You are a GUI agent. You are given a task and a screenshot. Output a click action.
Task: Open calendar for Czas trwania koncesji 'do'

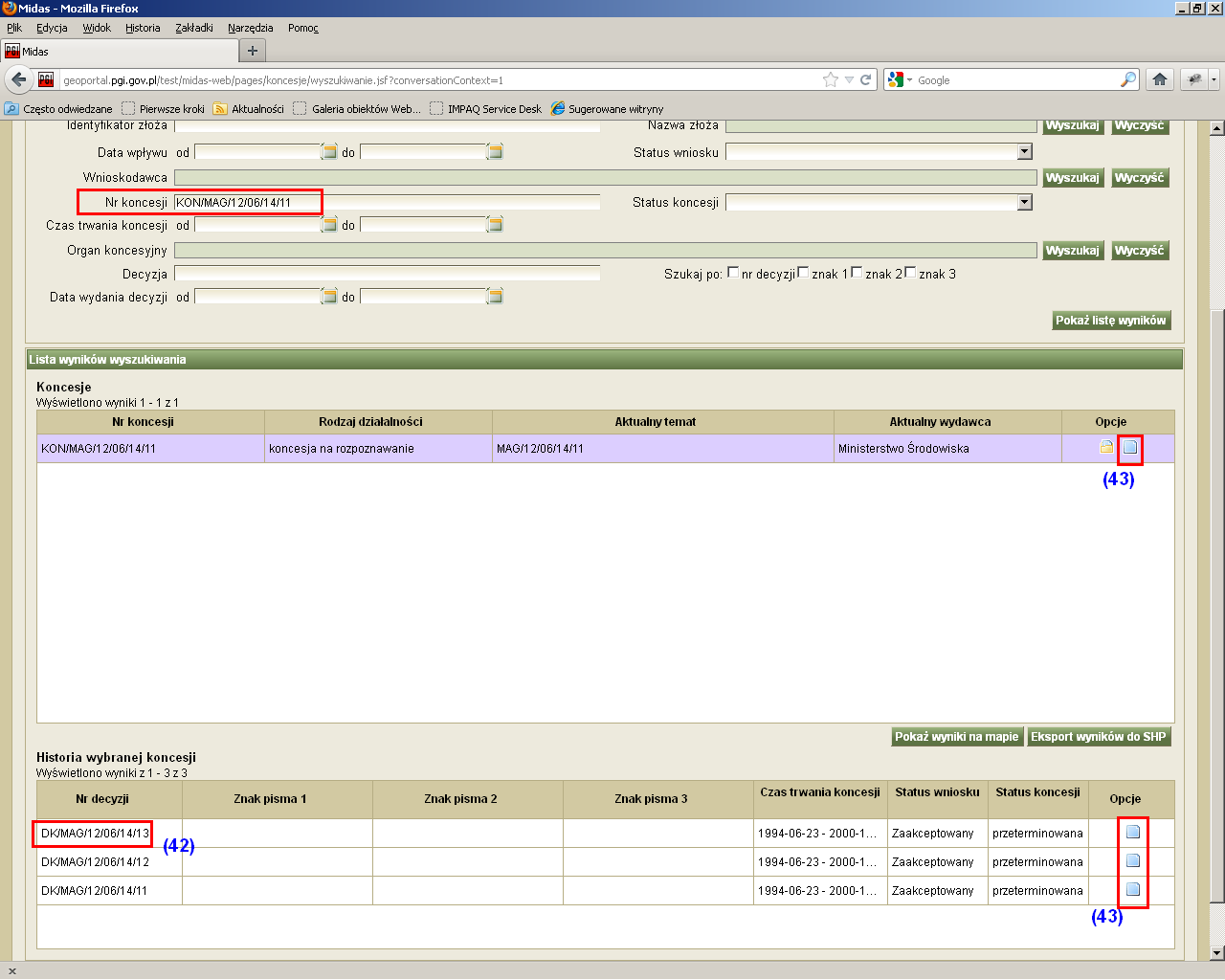pos(495,224)
